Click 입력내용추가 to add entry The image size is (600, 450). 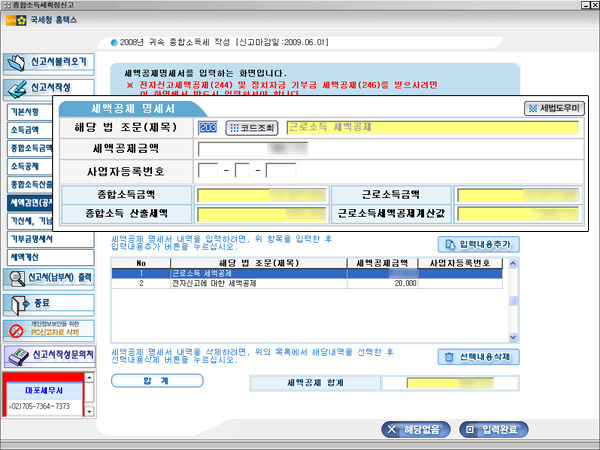point(478,245)
